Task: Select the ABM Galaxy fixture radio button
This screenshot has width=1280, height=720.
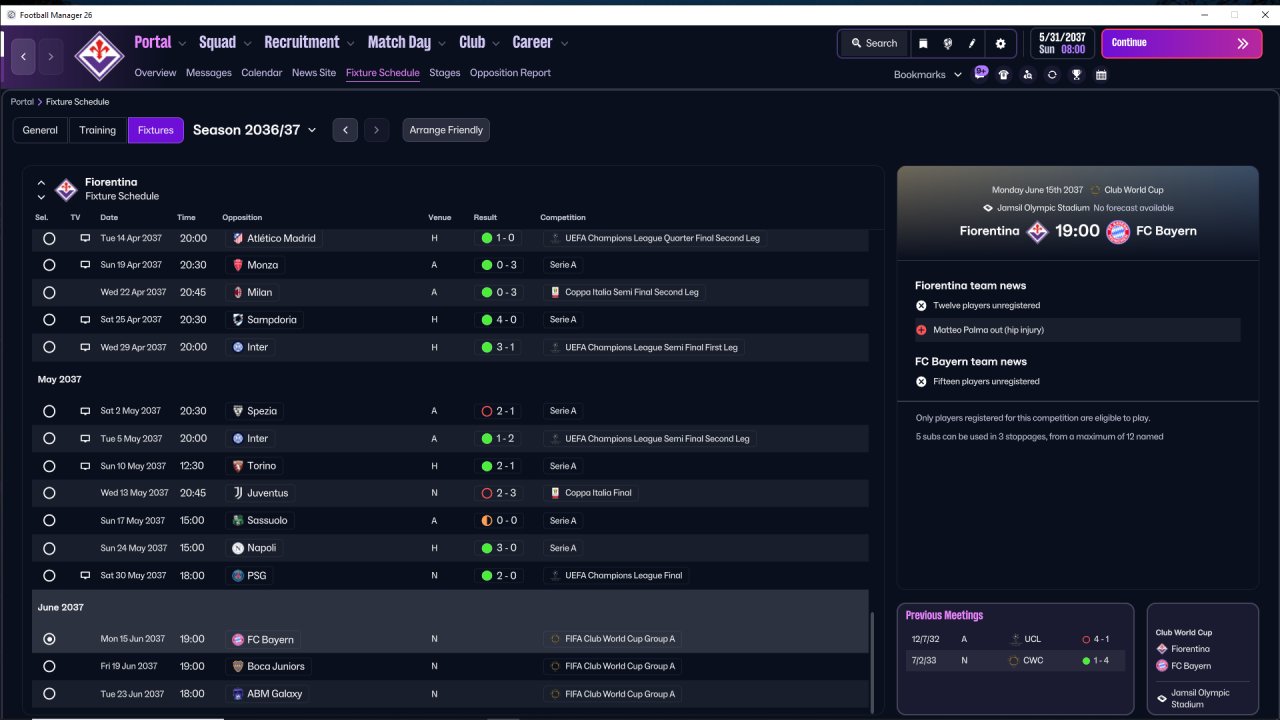Action: click(49, 694)
